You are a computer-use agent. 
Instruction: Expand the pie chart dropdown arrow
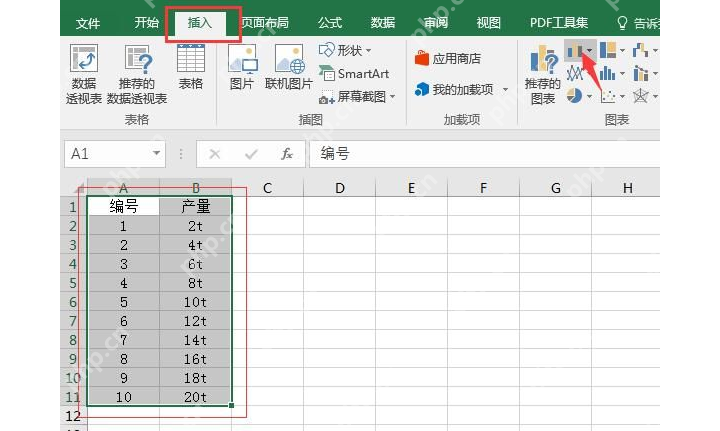pos(589,96)
